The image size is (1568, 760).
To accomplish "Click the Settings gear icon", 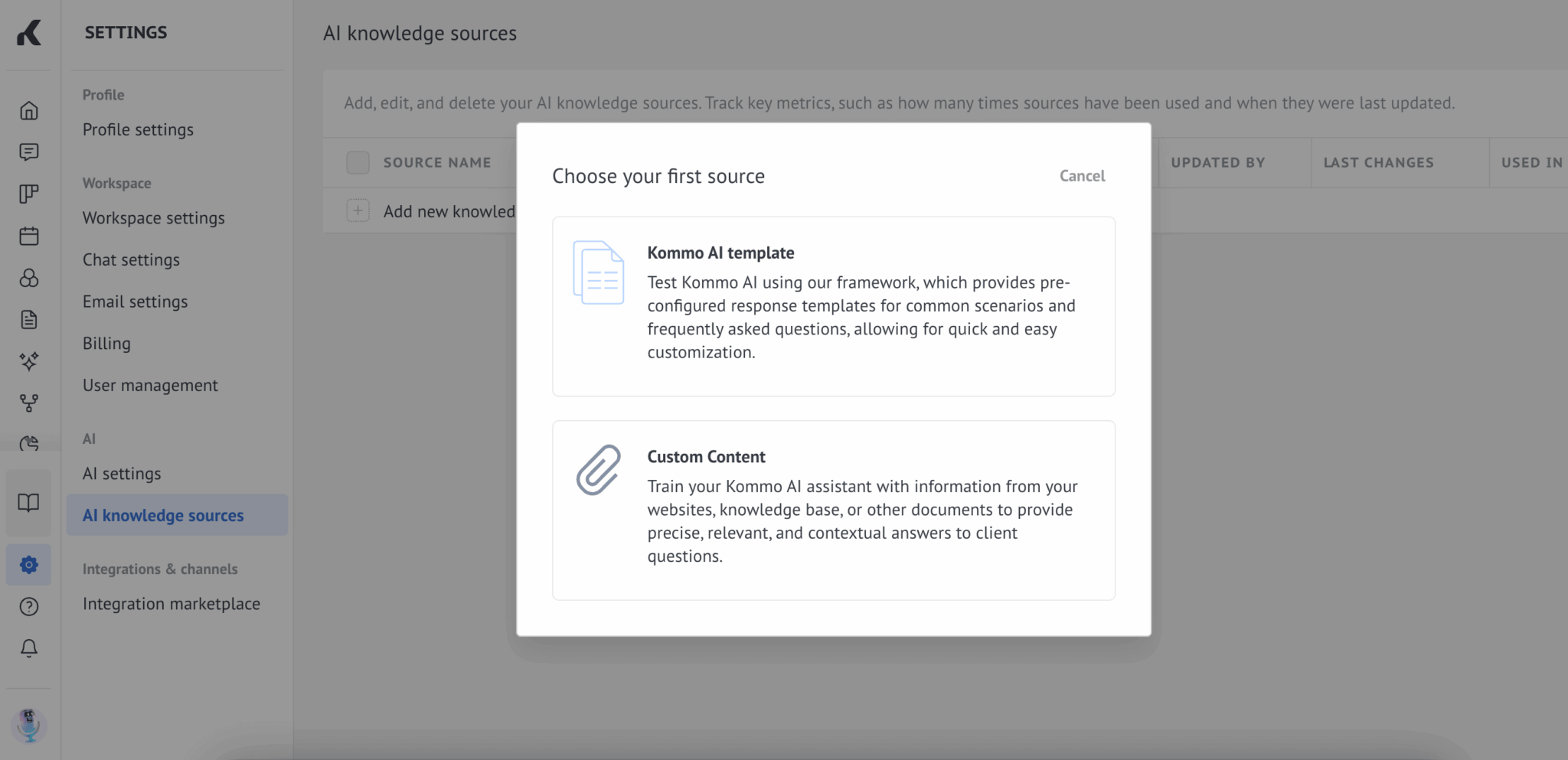I will tap(29, 565).
